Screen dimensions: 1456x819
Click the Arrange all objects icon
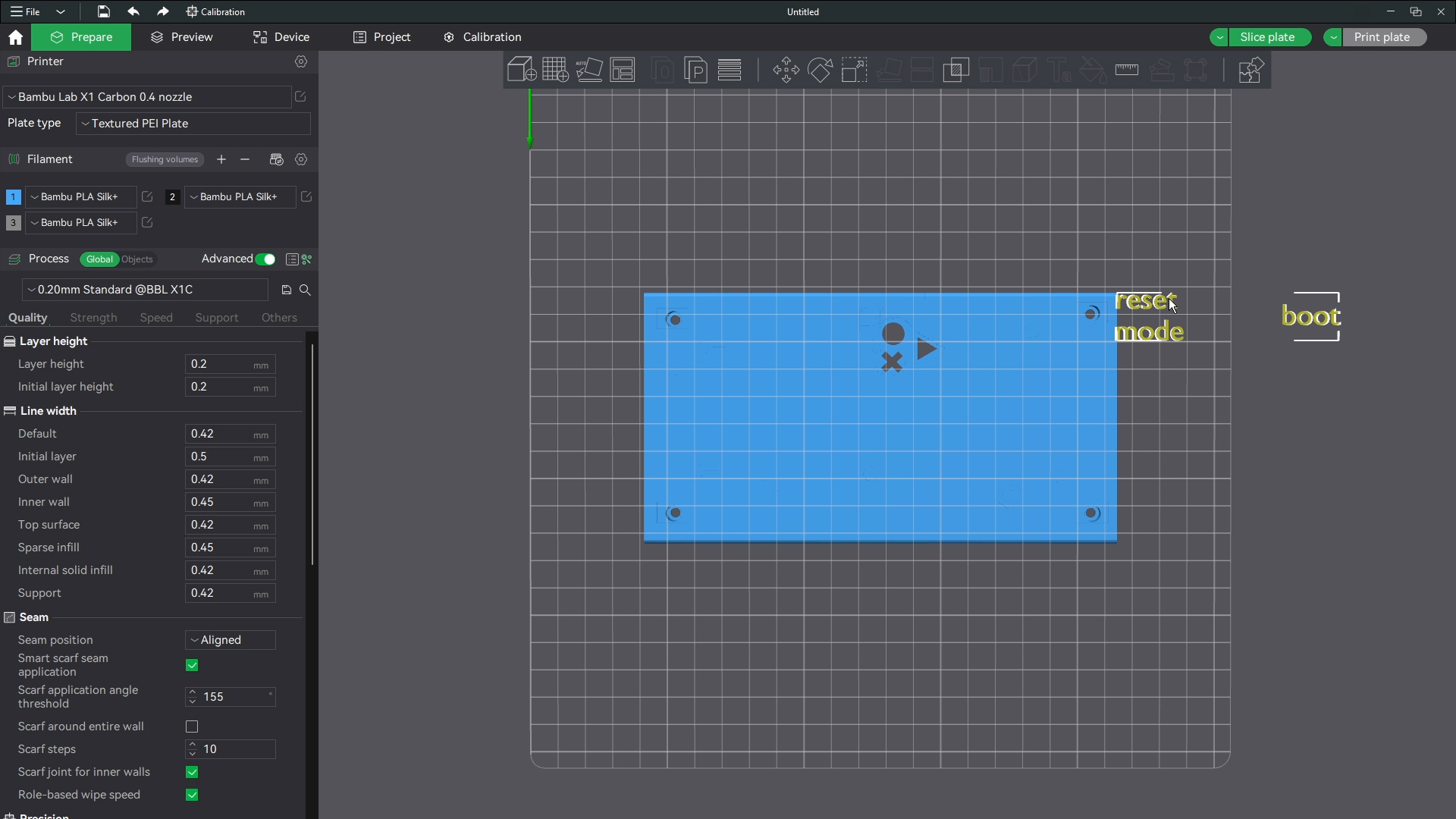tap(623, 71)
